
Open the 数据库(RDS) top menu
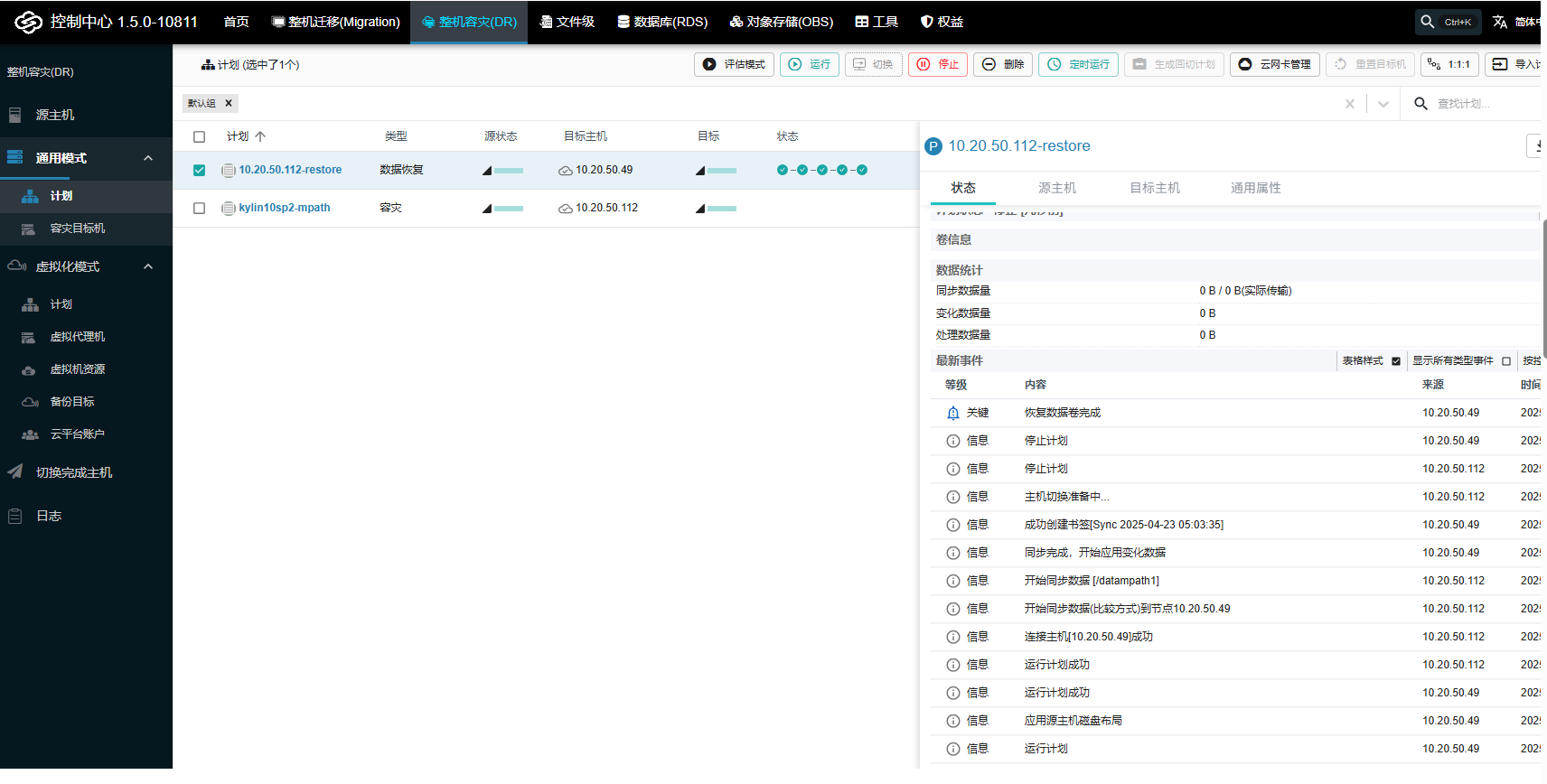662,22
